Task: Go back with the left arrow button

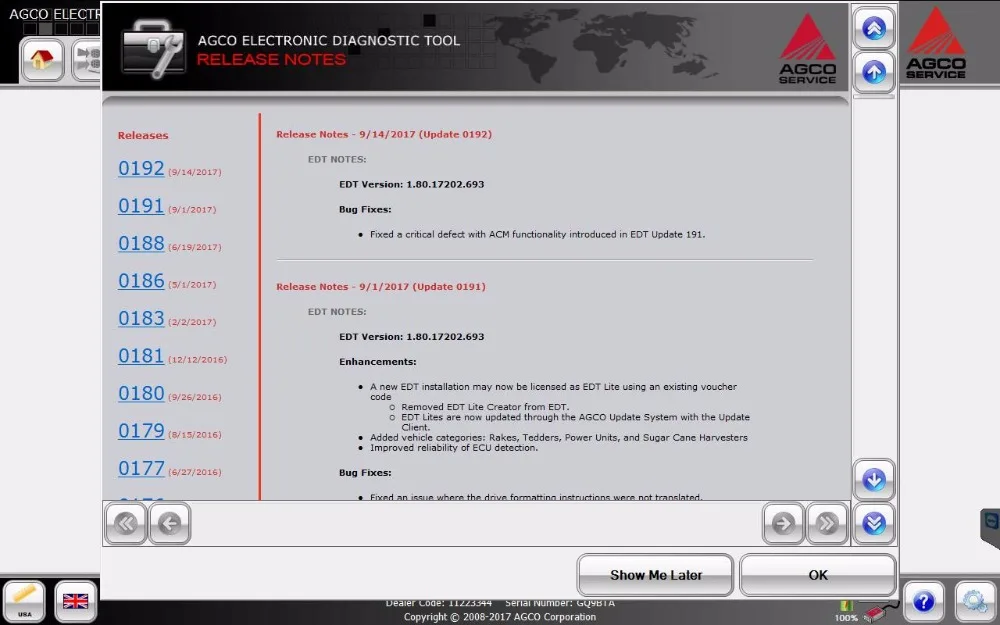Action: [170, 523]
